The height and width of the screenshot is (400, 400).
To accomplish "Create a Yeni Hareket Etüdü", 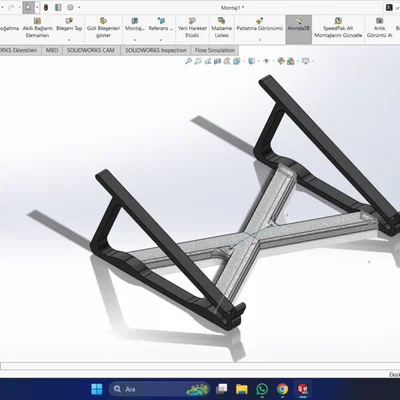I will click(x=192, y=28).
